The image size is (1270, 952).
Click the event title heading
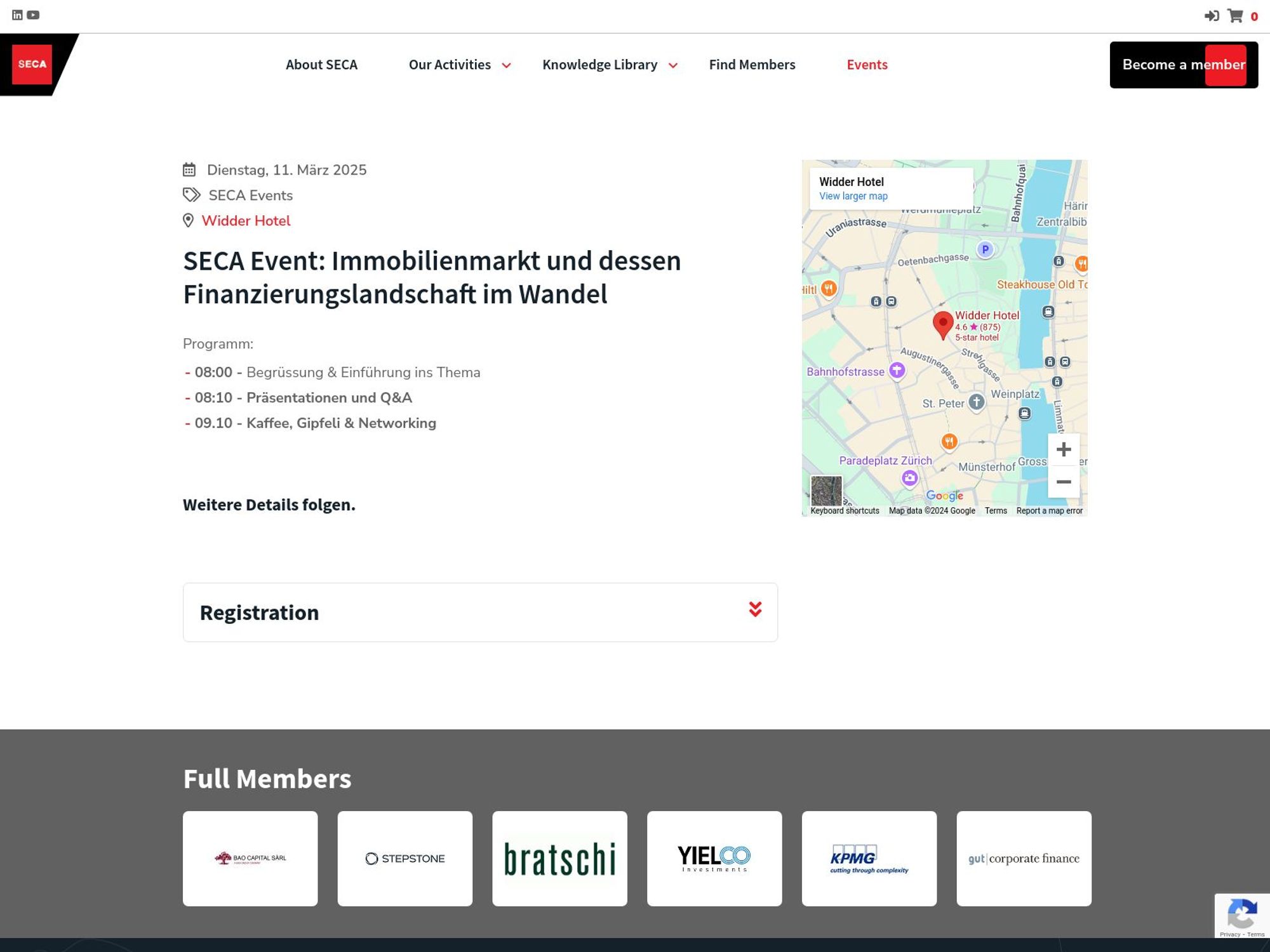[432, 277]
